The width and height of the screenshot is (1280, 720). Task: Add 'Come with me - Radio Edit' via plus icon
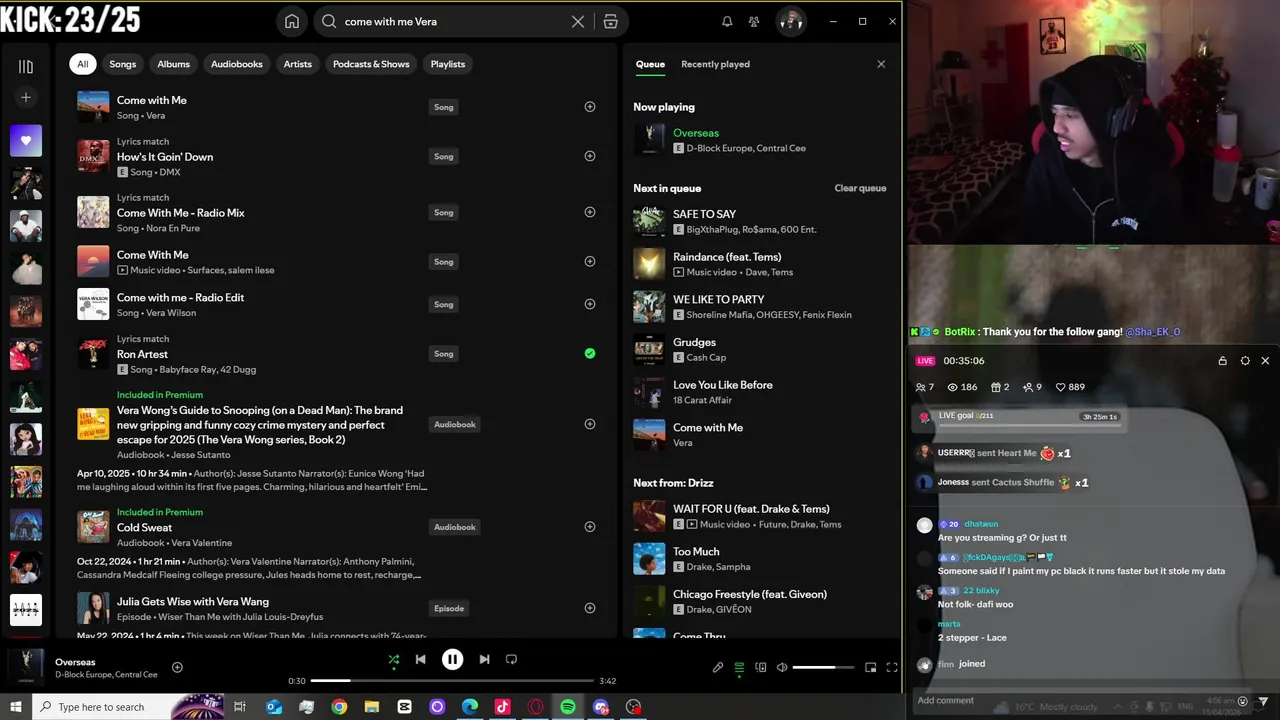[590, 304]
